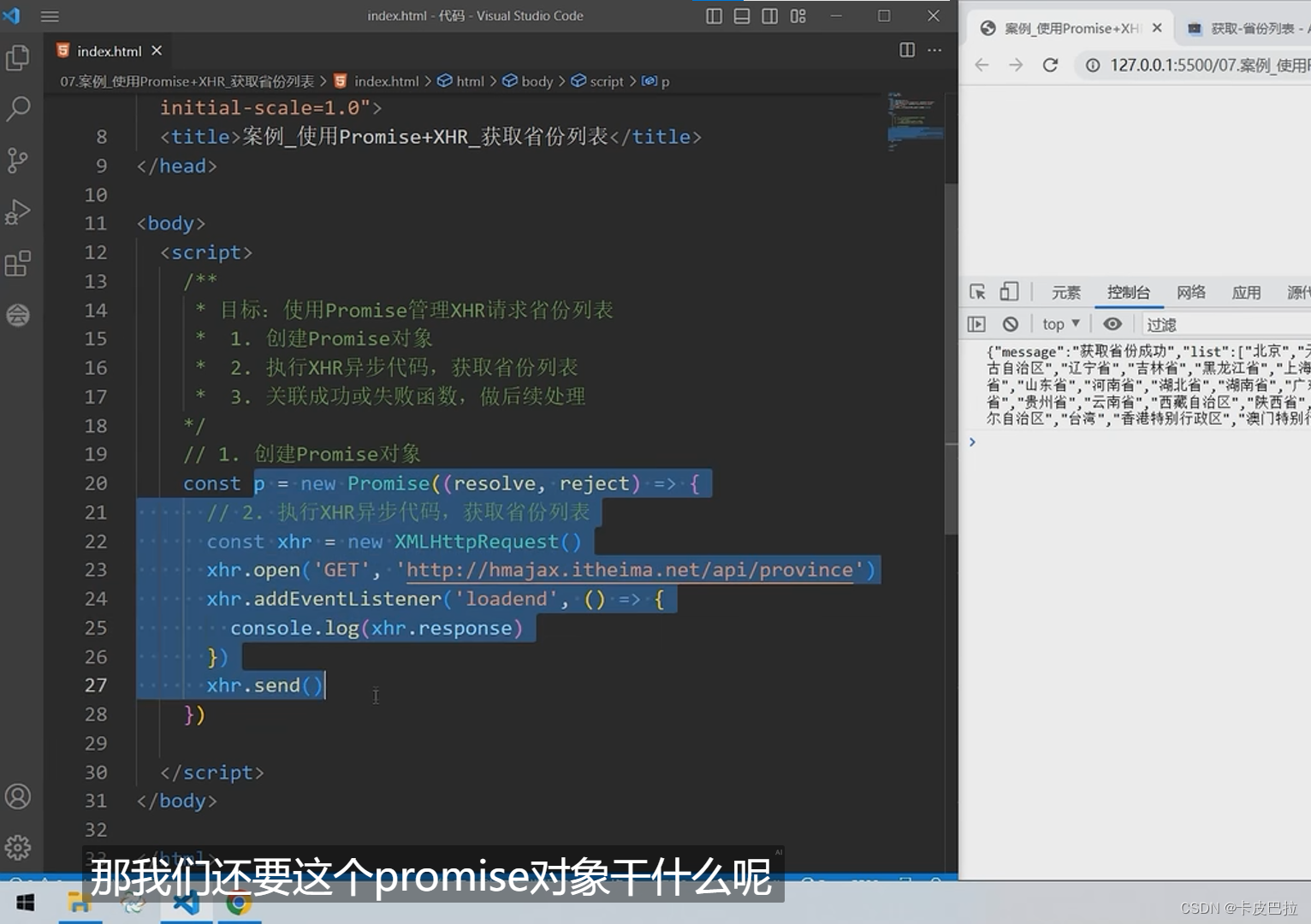Open the hamburger application menu
The width and height of the screenshot is (1311, 924).
pyautogui.click(x=50, y=16)
